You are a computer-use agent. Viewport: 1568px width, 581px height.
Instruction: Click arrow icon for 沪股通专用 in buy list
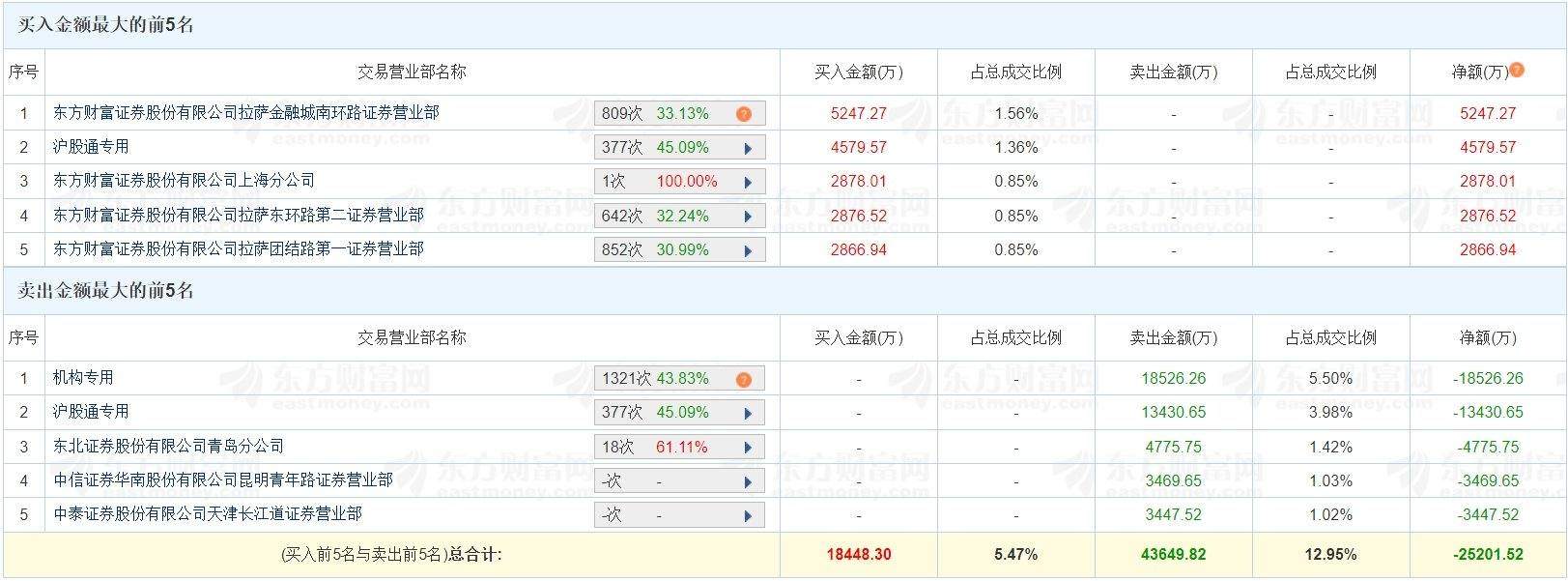[748, 148]
